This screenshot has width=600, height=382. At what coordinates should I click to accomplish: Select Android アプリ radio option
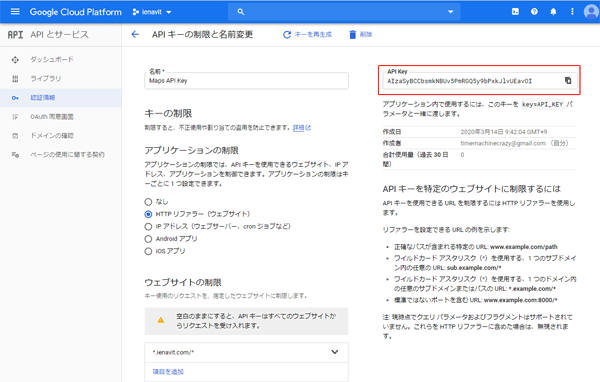point(148,239)
